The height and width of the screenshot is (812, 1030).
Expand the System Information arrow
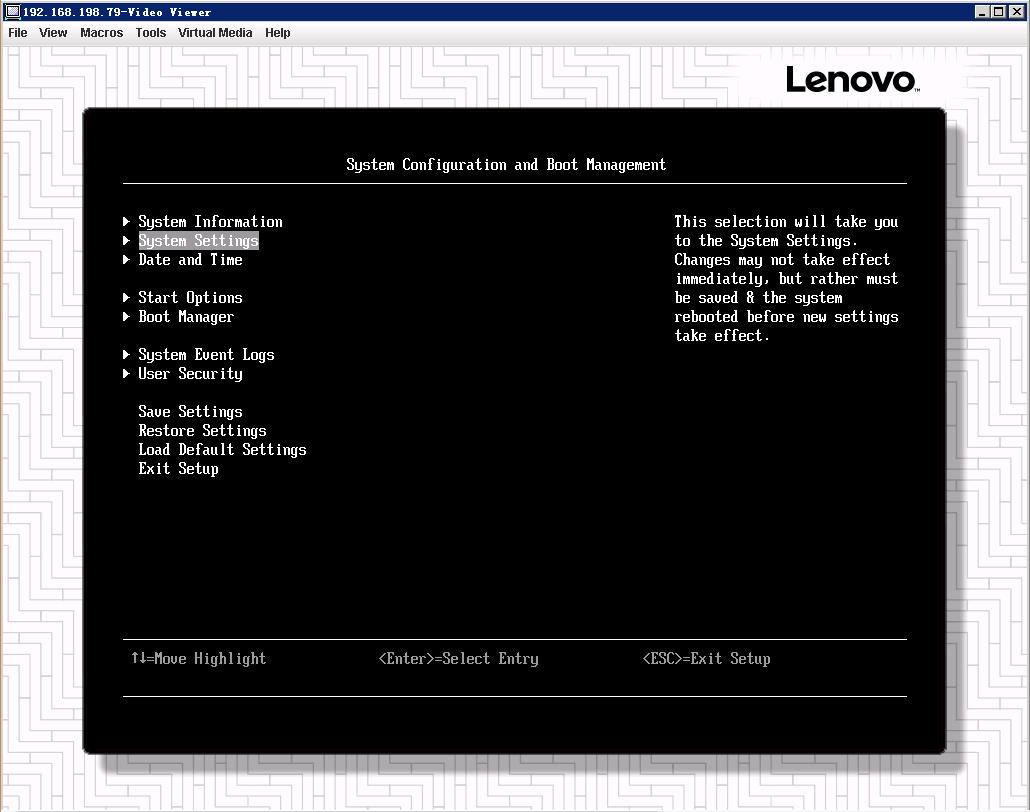[x=127, y=221]
